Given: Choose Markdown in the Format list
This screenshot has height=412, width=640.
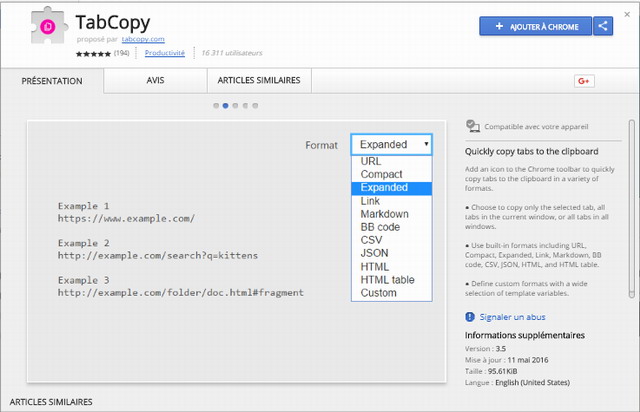Looking at the screenshot, I should coord(391,214).
